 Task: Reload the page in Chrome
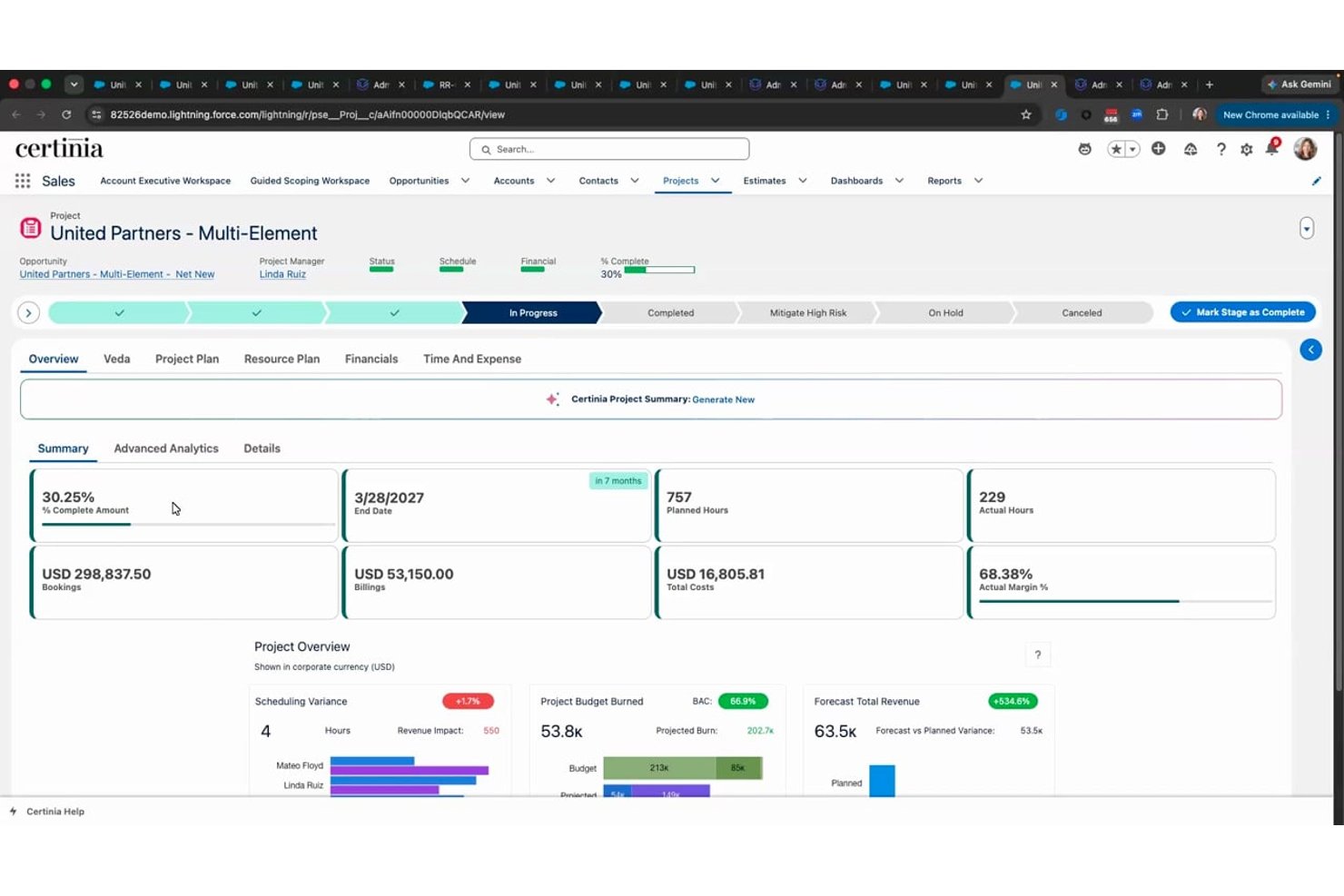click(66, 114)
